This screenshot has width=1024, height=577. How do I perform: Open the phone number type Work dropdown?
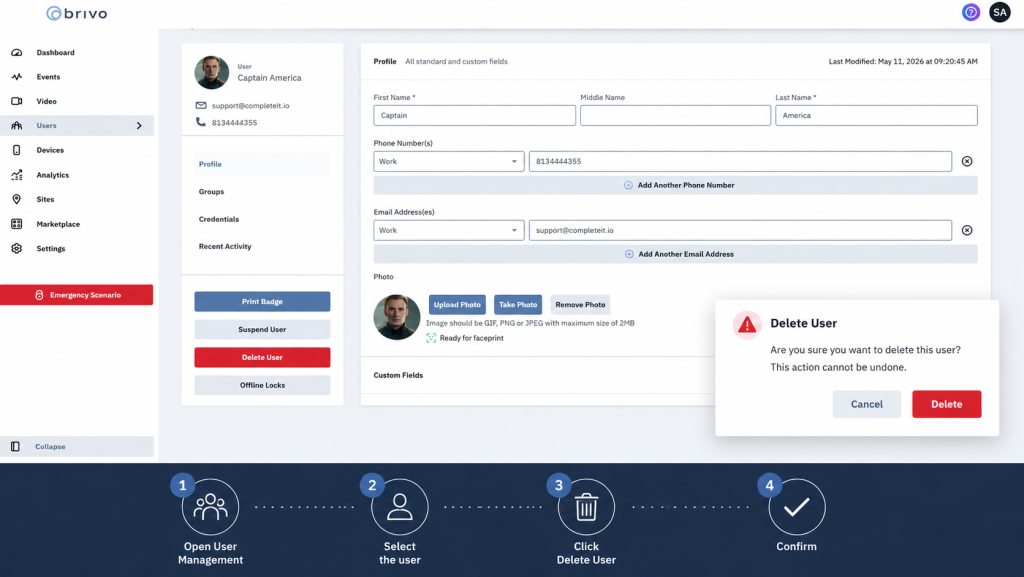(x=449, y=161)
